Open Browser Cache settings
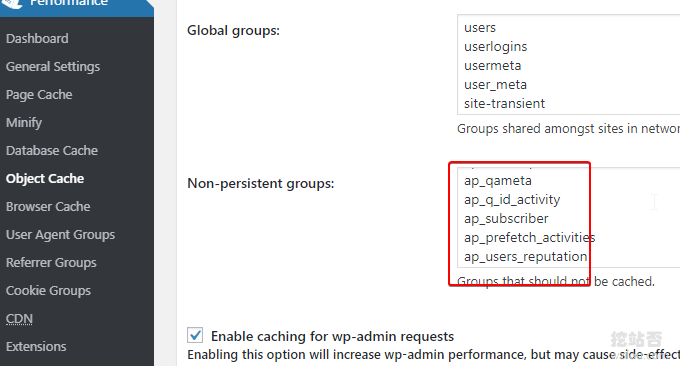The height and width of the screenshot is (366, 680). click(48, 206)
